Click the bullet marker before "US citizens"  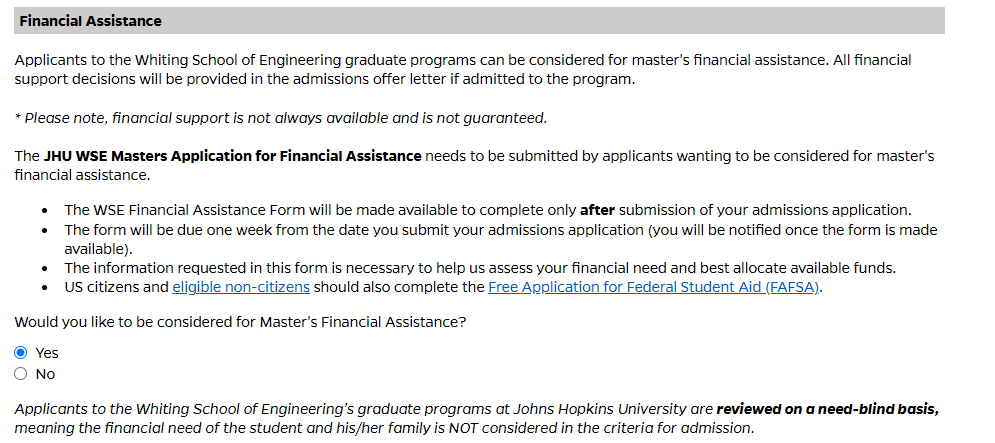pyautogui.click(x=46, y=288)
